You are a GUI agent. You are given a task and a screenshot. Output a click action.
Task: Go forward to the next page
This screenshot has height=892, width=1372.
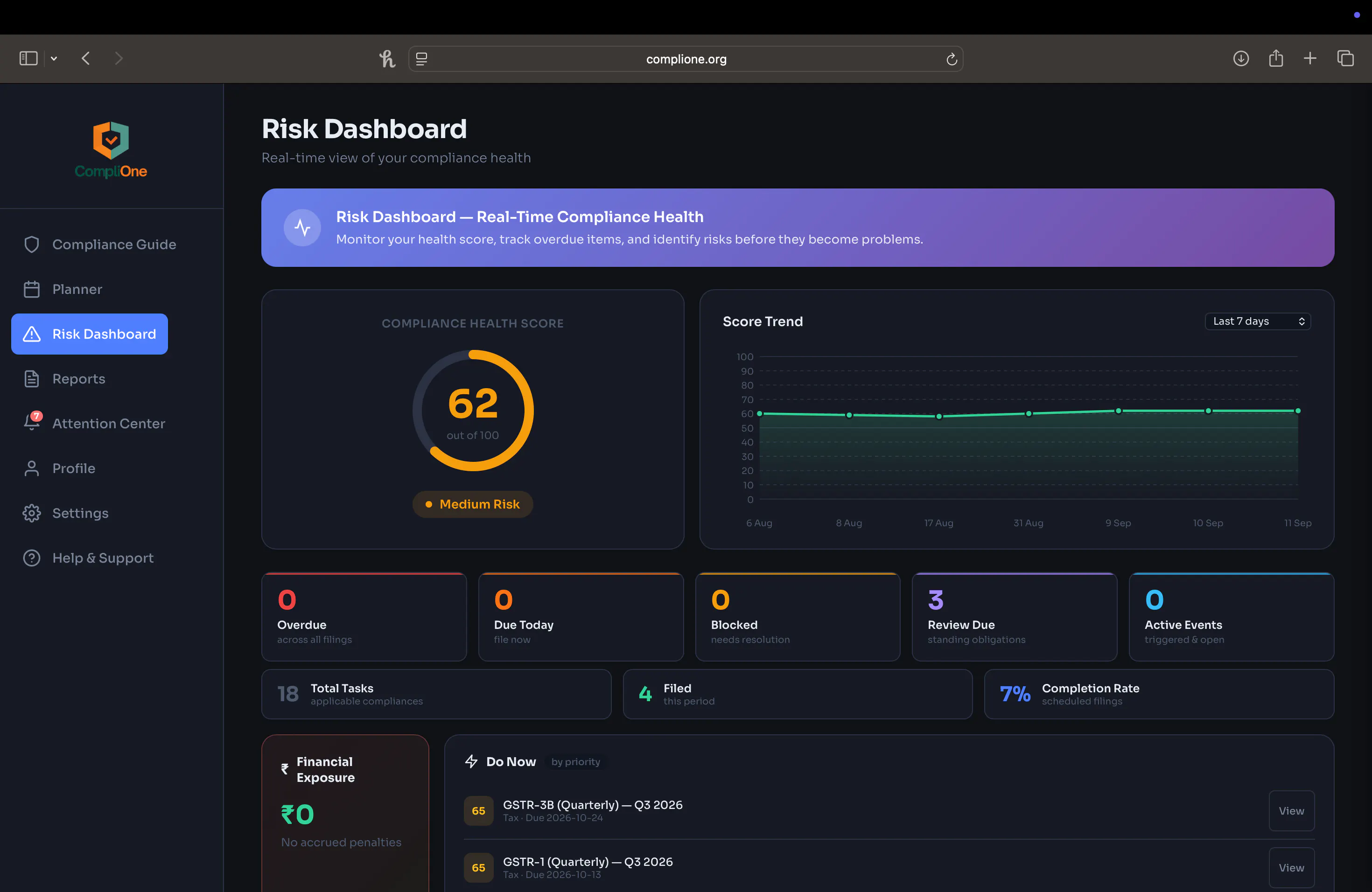[x=119, y=58]
